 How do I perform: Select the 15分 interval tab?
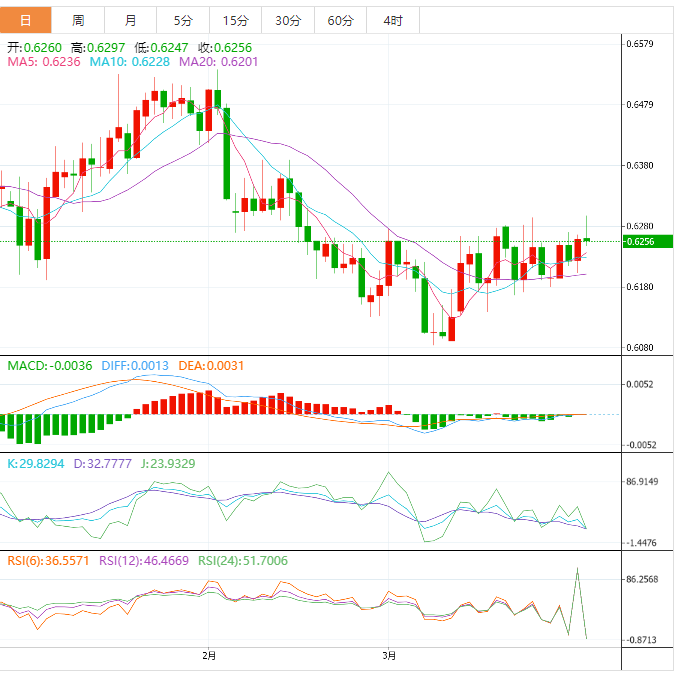(x=235, y=20)
